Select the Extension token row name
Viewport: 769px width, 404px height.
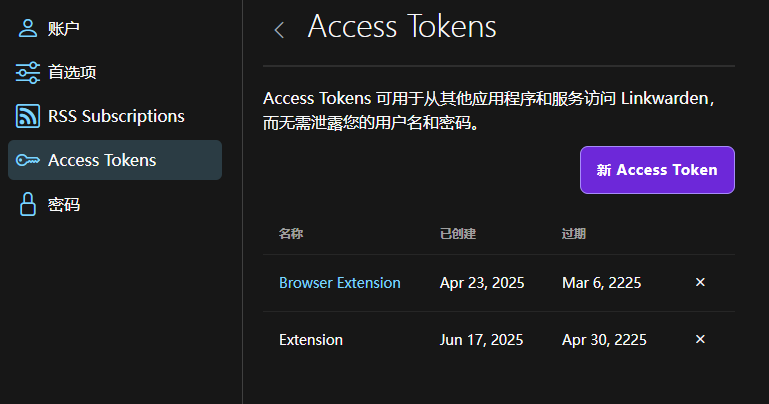[x=311, y=340]
